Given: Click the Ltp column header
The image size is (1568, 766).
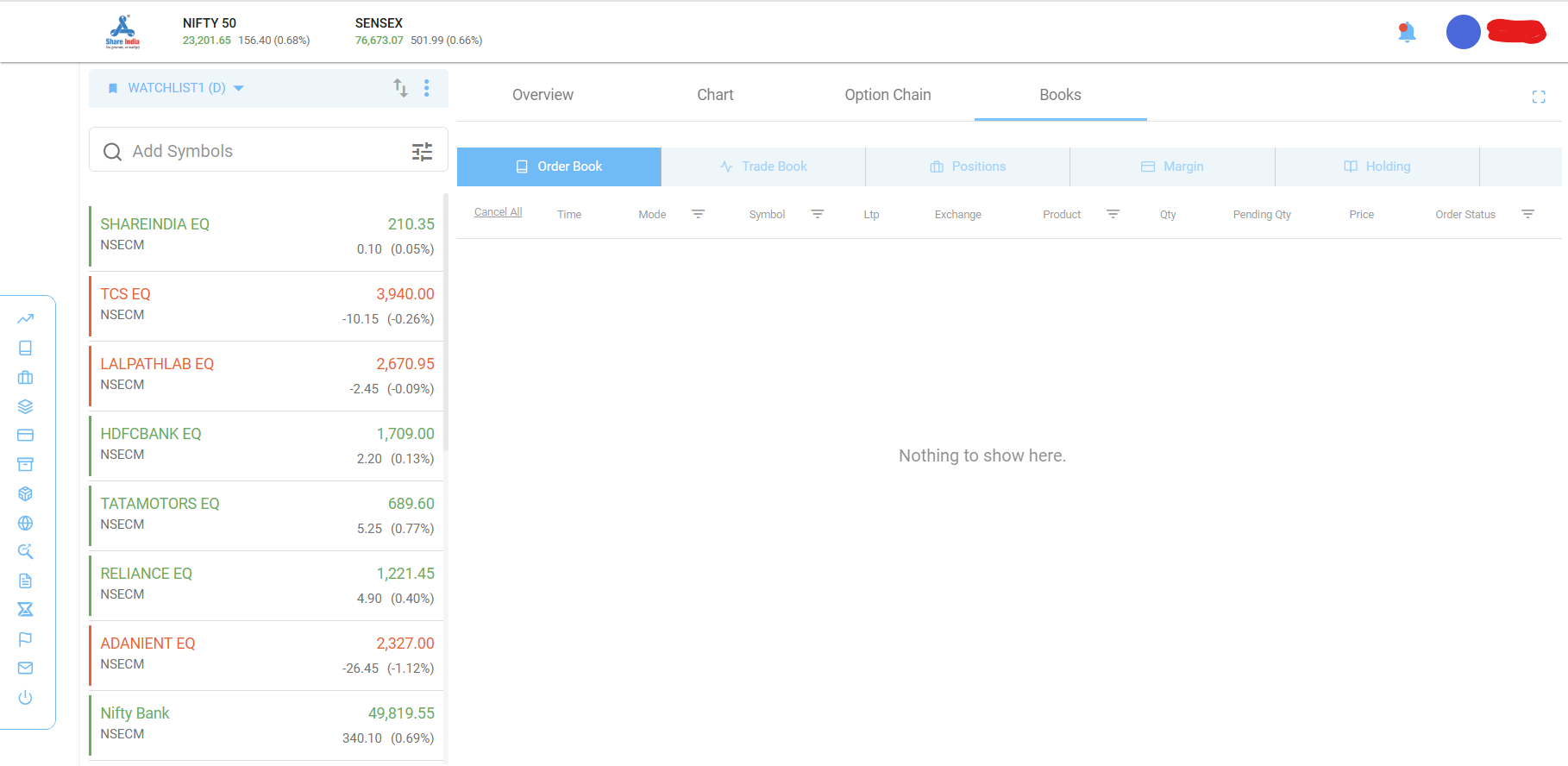Looking at the screenshot, I should (x=871, y=215).
